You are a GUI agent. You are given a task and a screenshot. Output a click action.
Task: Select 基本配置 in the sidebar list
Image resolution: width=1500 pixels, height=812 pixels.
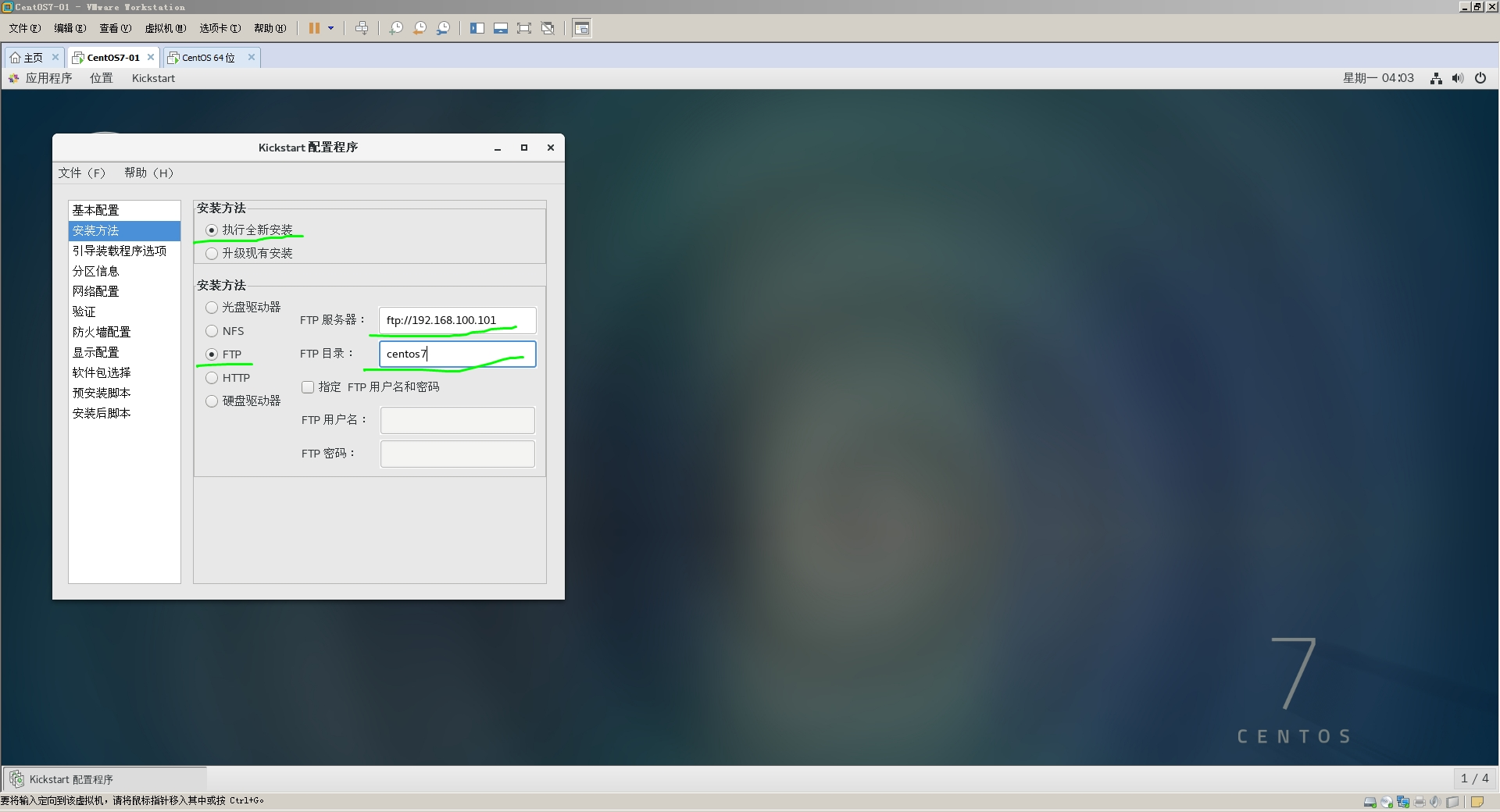click(124, 210)
